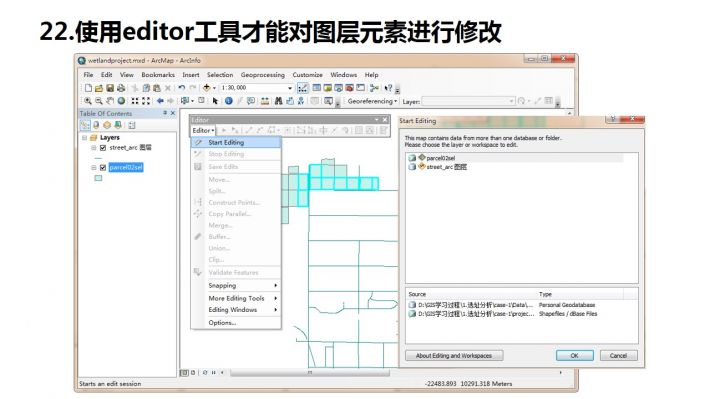Select parcel02sel in Start Editing list
This screenshot has width=710, height=399.
[x=440, y=158]
